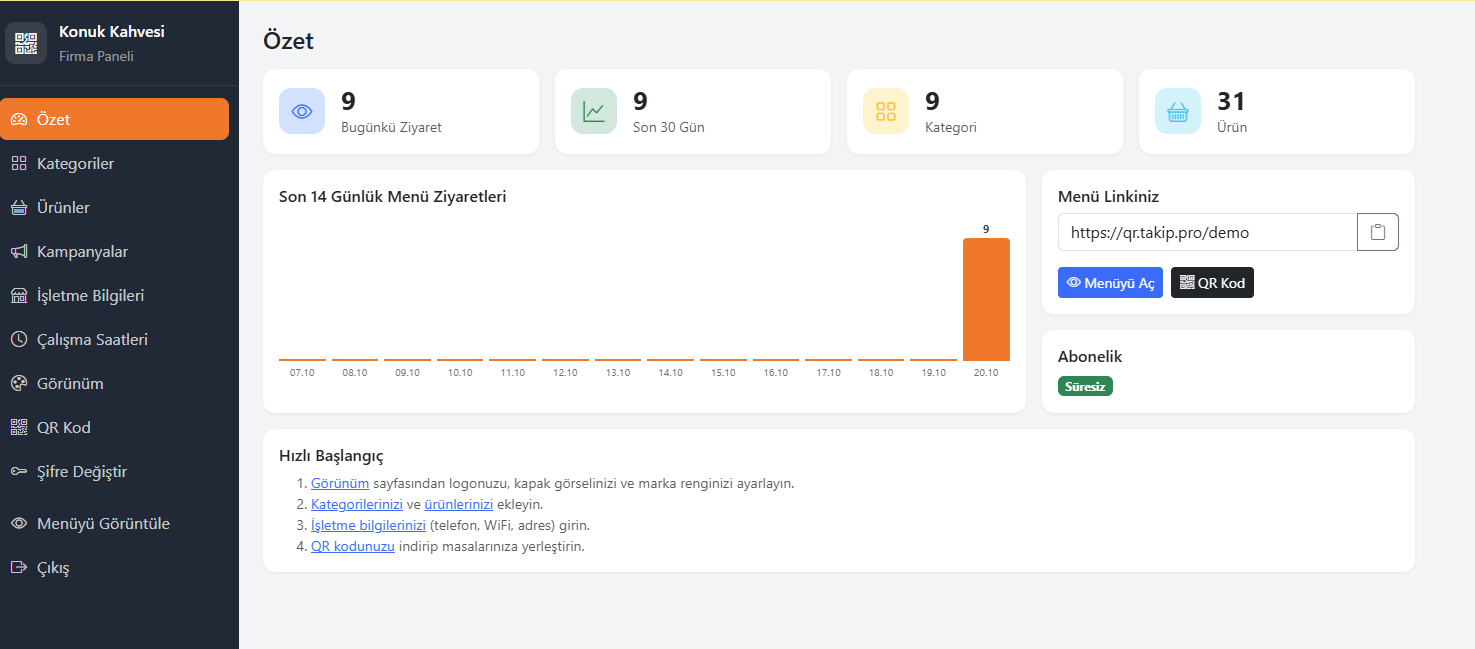Go to Kategoriler in sidebar
The width and height of the screenshot is (1475, 649).
point(114,163)
